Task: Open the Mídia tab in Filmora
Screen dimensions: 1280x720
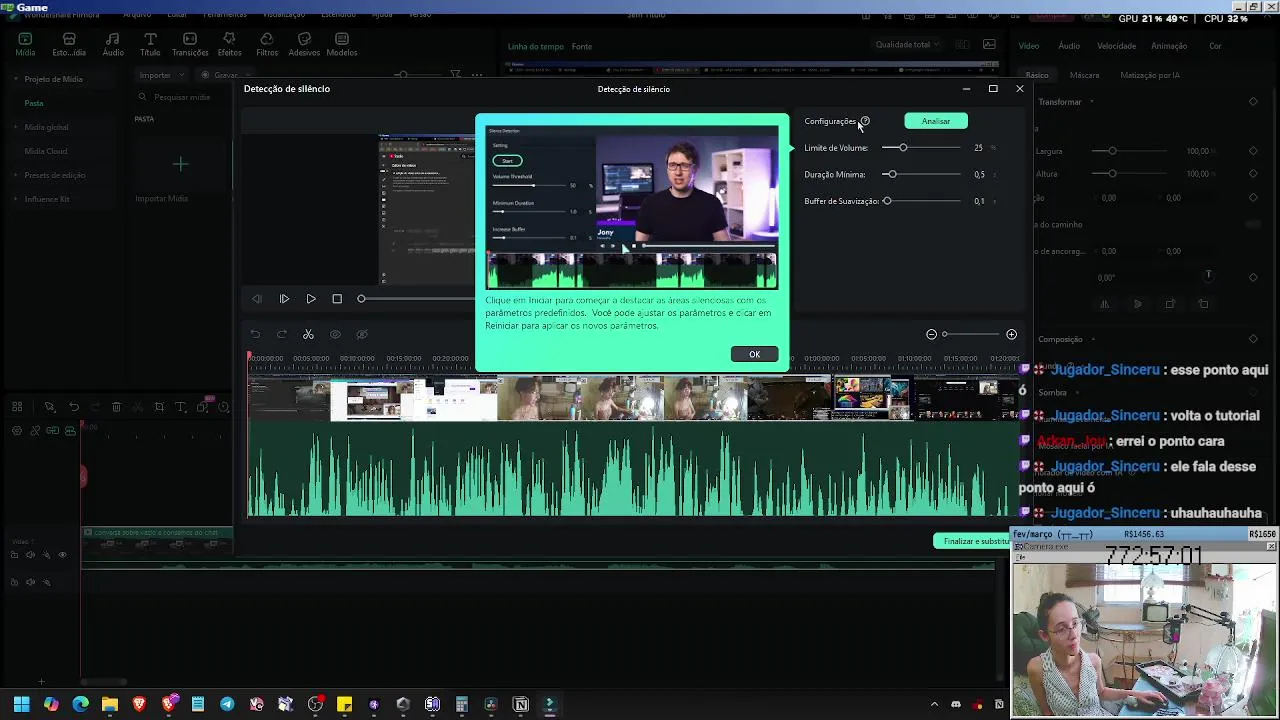Action: (25, 44)
